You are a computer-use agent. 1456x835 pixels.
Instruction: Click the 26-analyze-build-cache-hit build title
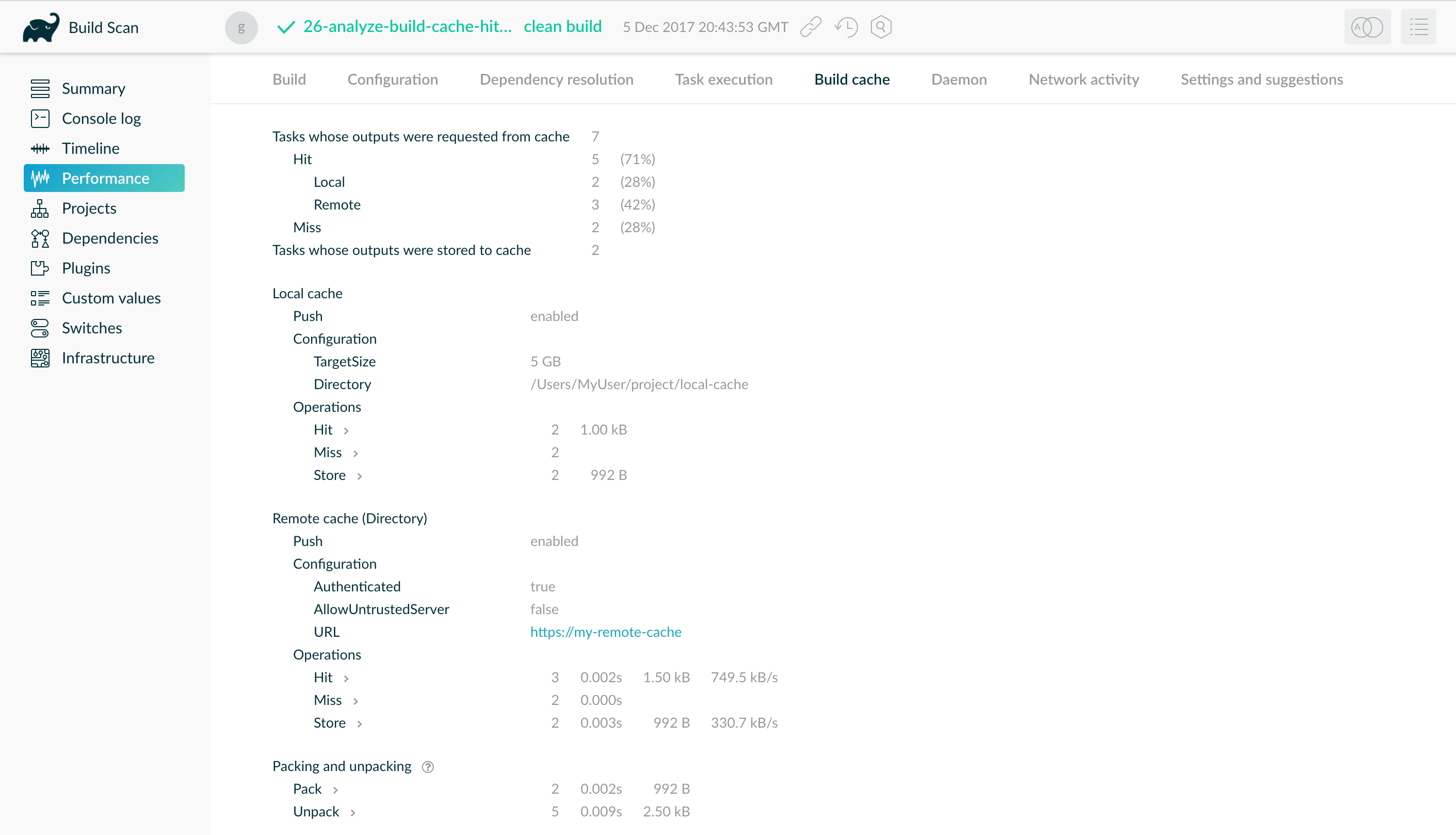coord(408,26)
